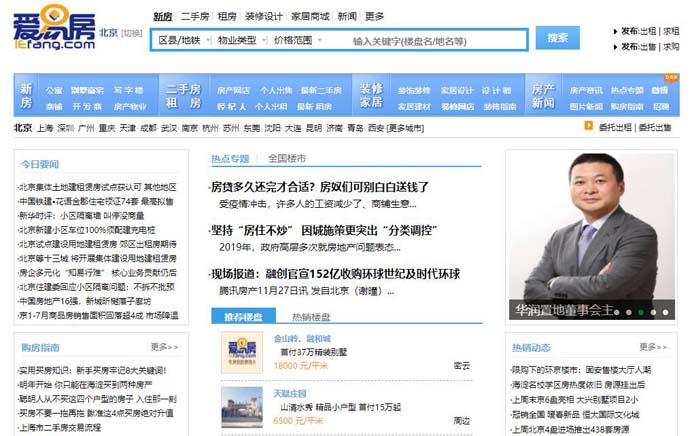Click the orange arrow icon beside 委托出租
690x436 pixels.
[588, 126]
